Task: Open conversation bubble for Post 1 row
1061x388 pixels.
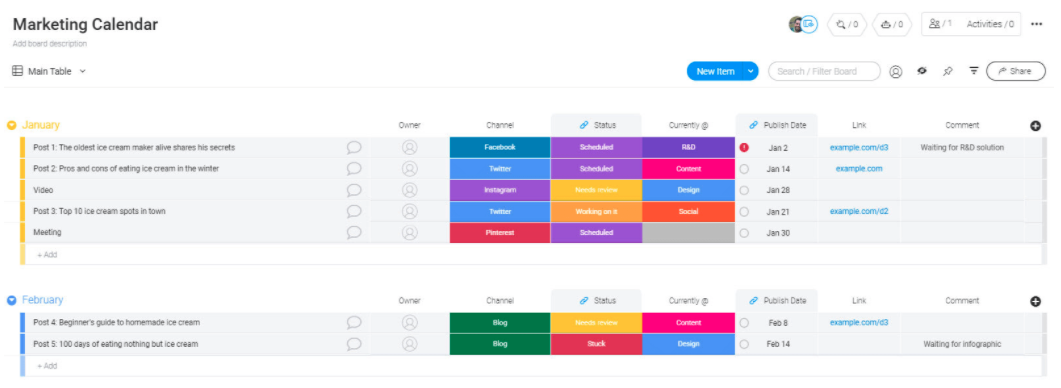Action: 354,147
